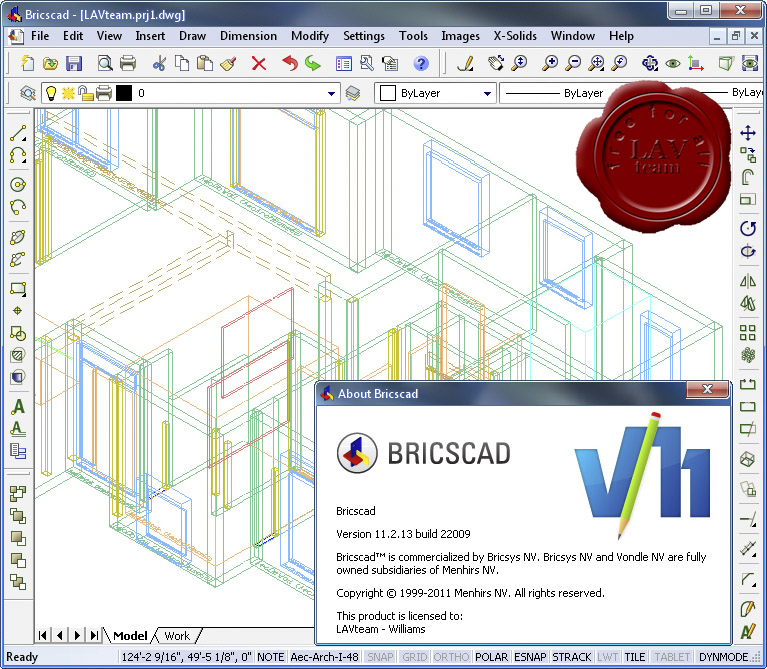Select the Line draw tool
This screenshot has width=767, height=669.
pyautogui.click(x=18, y=133)
